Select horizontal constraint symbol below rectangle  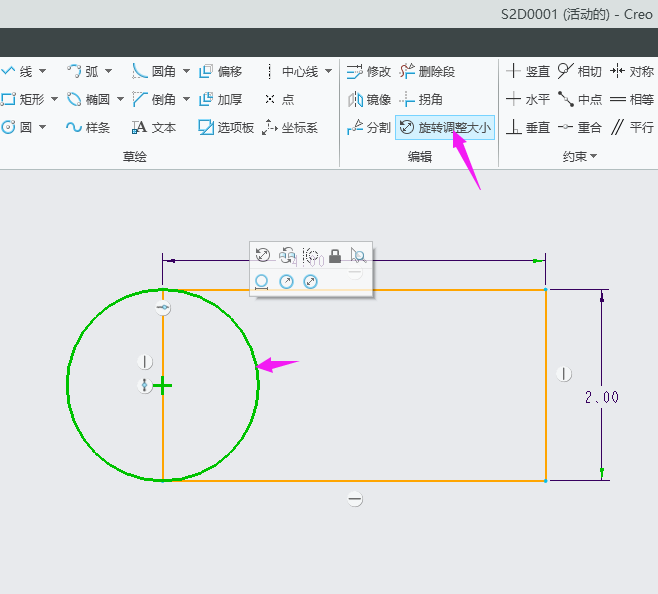tap(355, 500)
